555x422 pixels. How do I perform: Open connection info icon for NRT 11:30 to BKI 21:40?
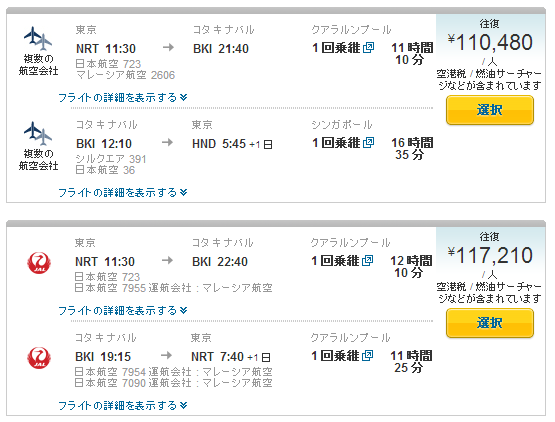pyautogui.click(x=368, y=47)
